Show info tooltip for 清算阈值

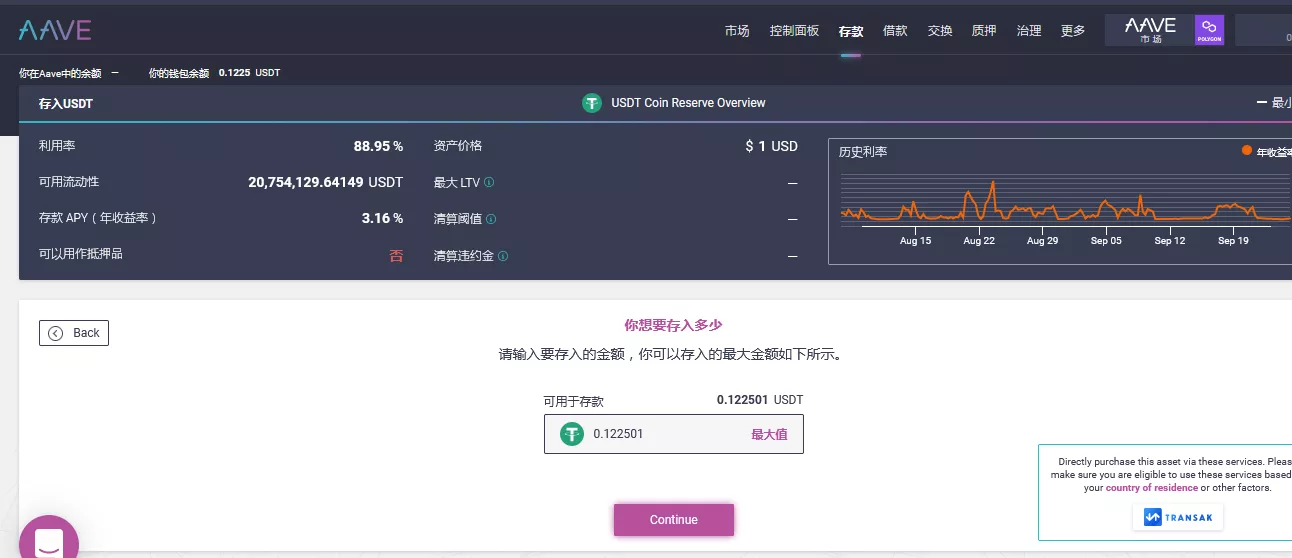(x=491, y=219)
